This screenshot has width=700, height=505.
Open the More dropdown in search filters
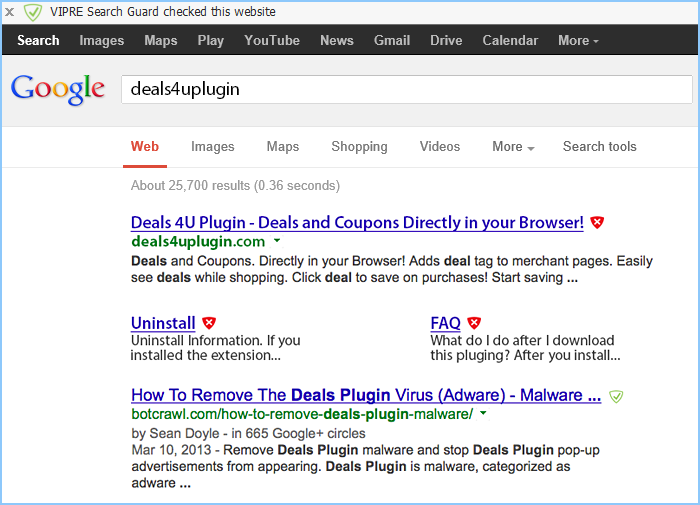[x=513, y=147]
